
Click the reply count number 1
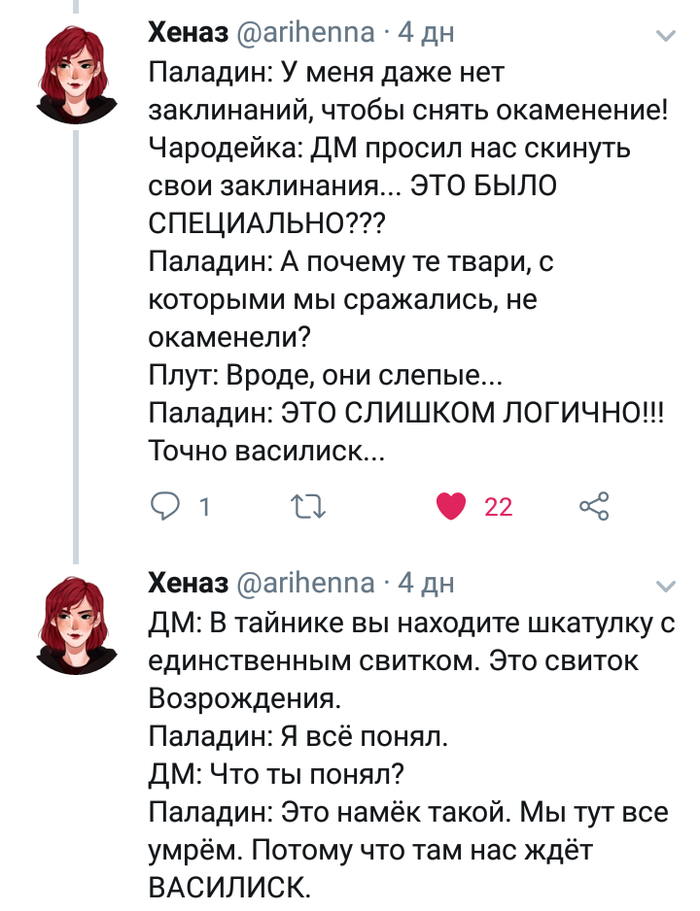coord(203,508)
